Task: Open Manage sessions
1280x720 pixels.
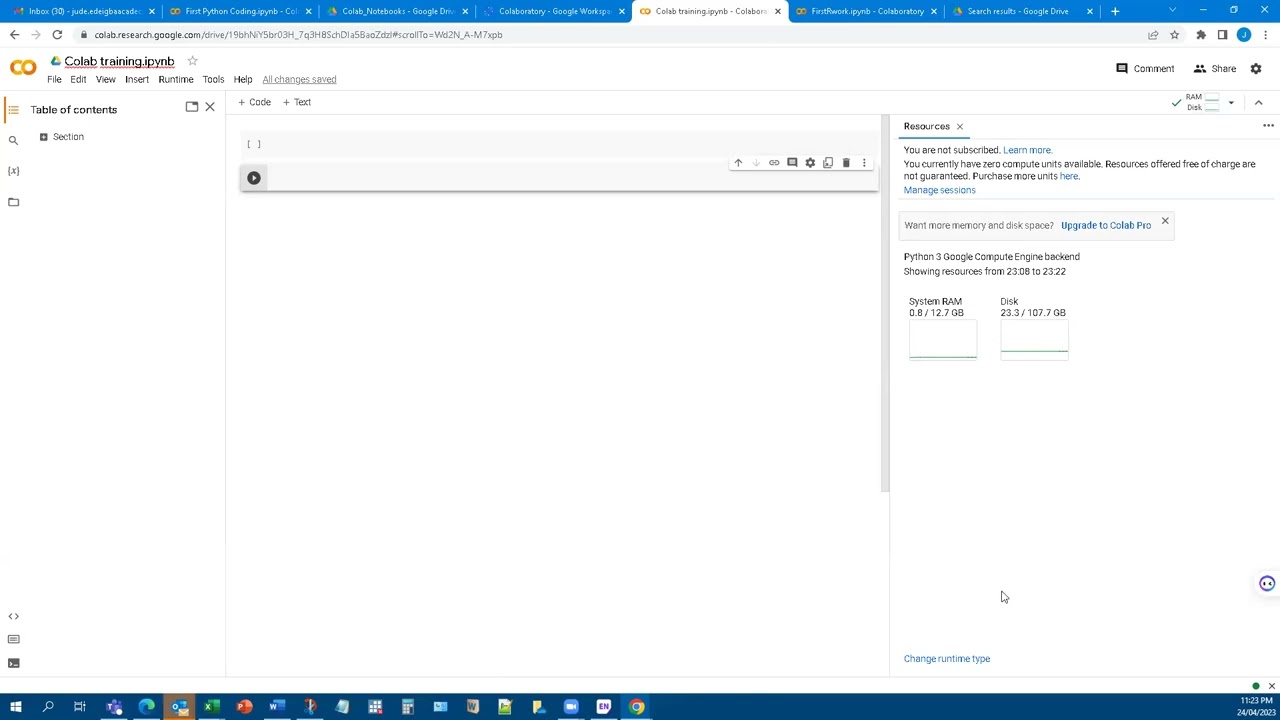Action: (939, 190)
